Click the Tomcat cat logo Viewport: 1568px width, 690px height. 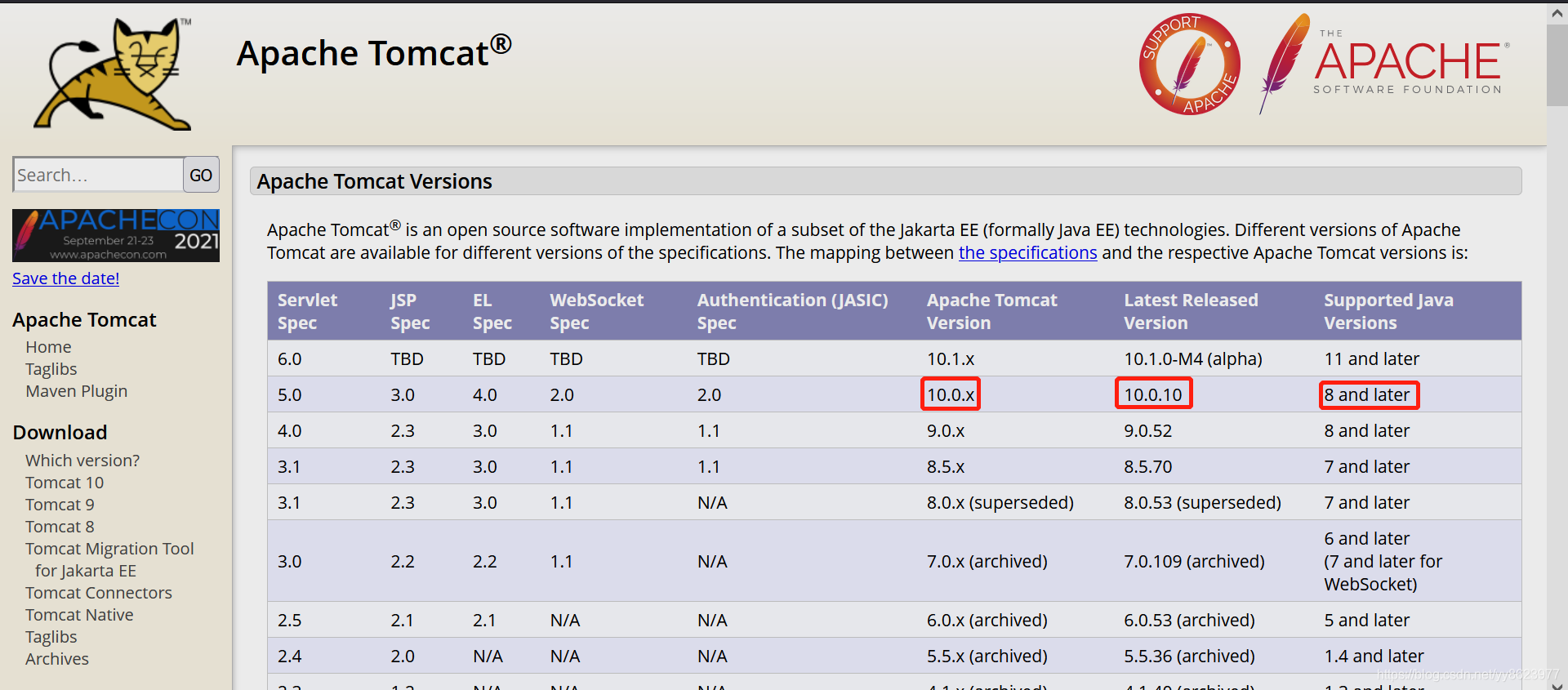click(113, 73)
